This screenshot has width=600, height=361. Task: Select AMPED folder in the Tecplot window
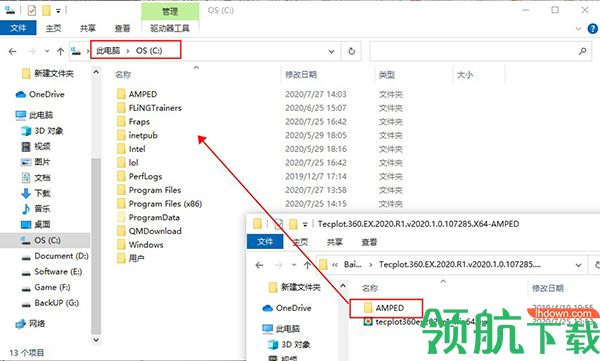pos(384,308)
